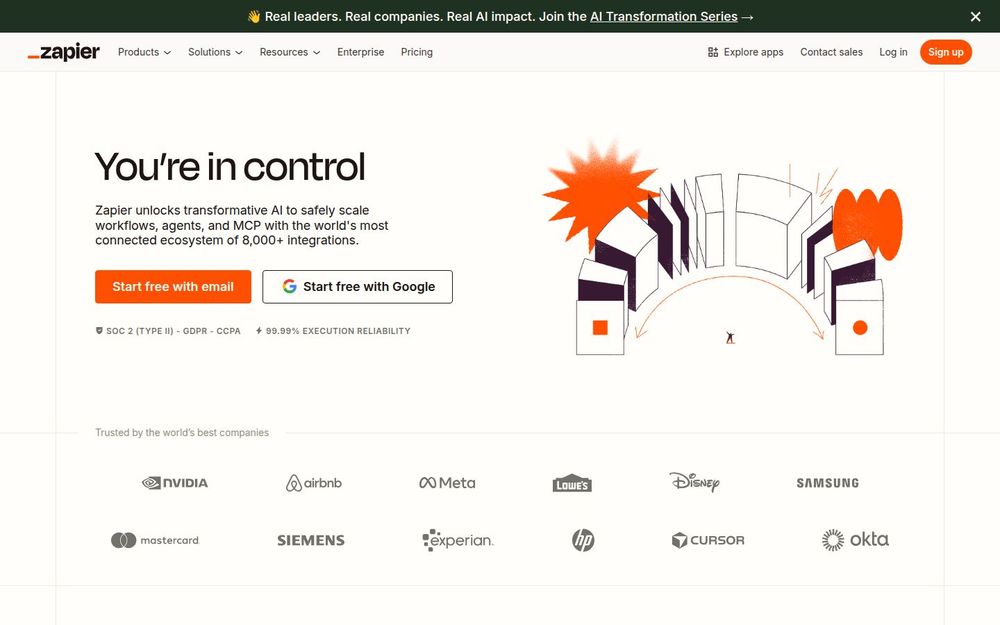Click the Zapier logo

tap(63, 51)
